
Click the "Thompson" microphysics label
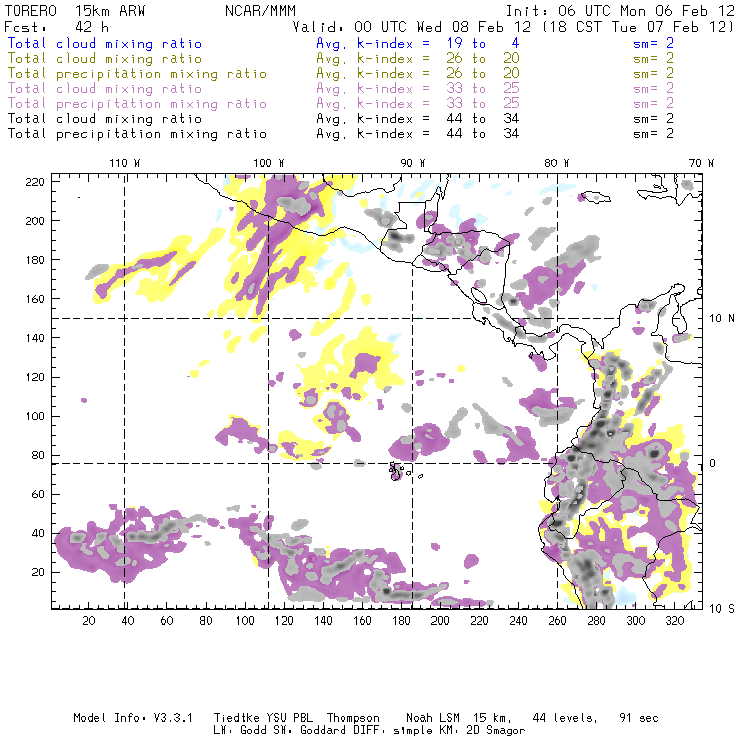click(353, 718)
